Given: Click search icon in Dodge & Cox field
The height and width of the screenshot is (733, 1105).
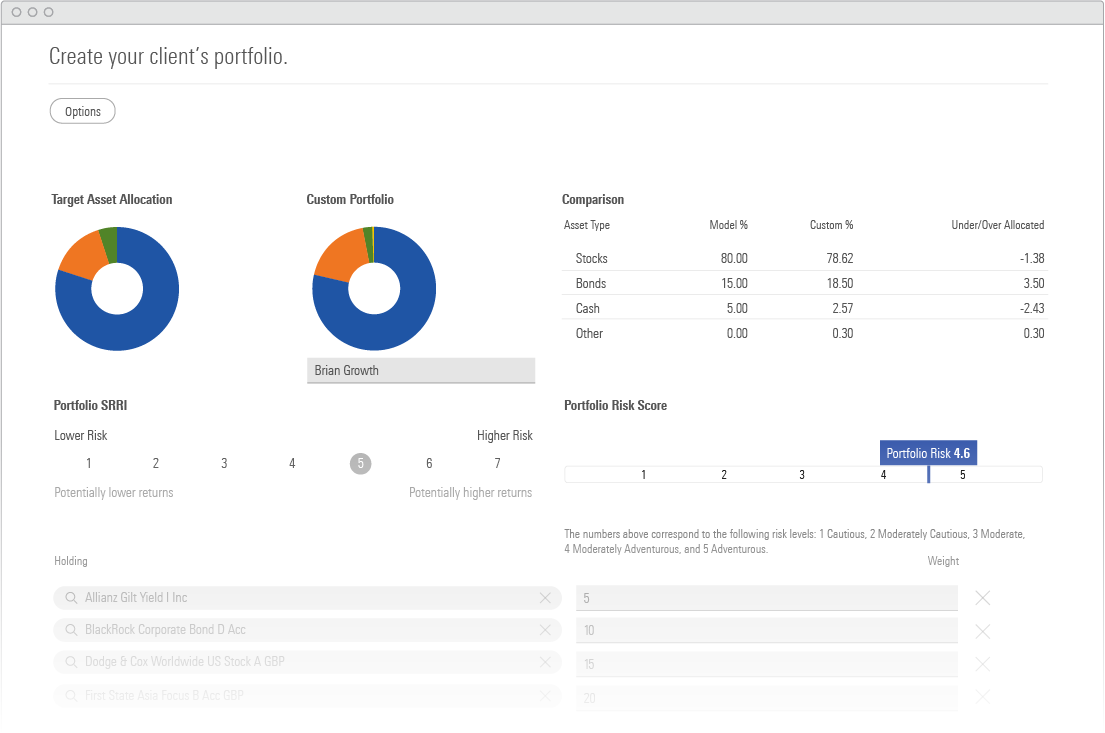Looking at the screenshot, I should click(71, 662).
